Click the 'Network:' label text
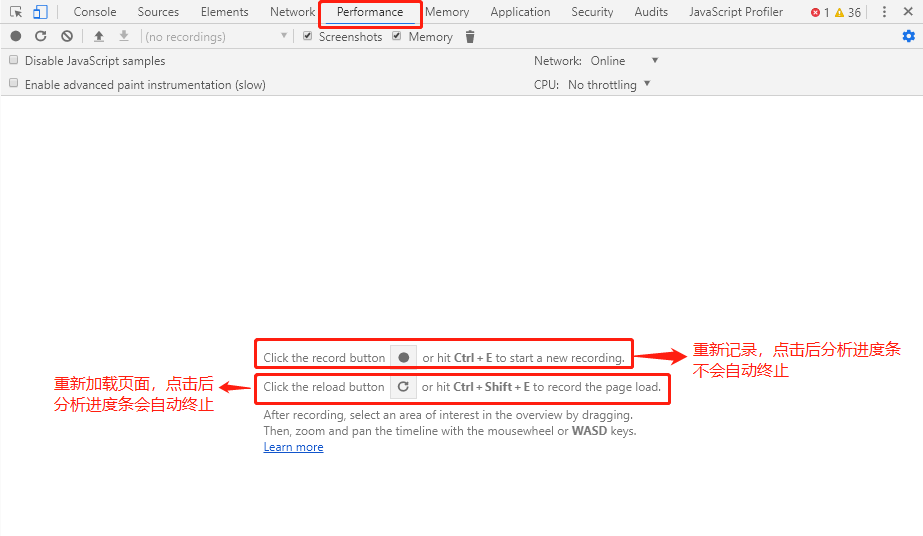The height and width of the screenshot is (536, 923). (557, 61)
